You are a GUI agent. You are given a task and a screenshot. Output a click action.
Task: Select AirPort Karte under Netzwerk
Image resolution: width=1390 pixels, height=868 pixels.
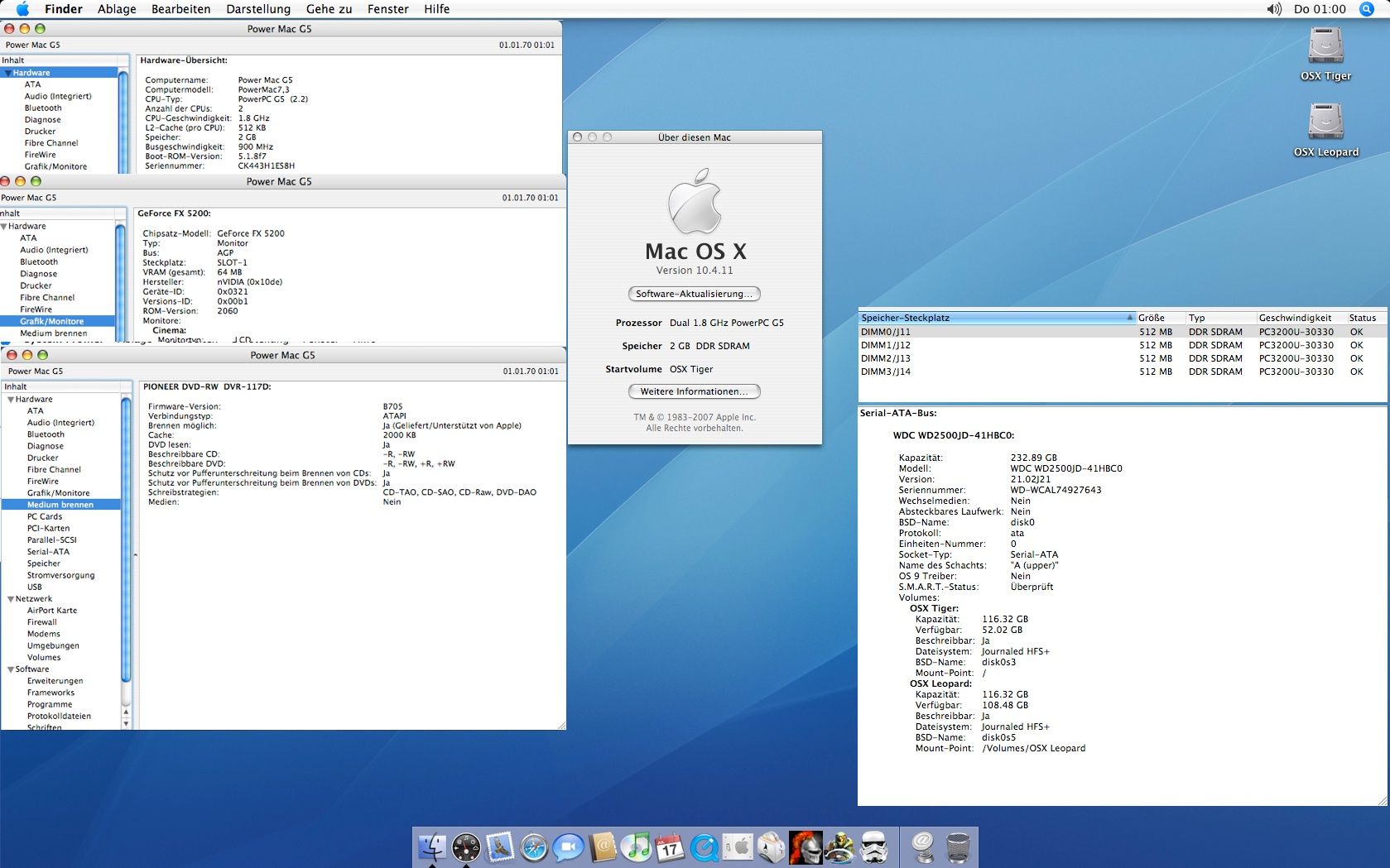pyautogui.click(x=51, y=611)
